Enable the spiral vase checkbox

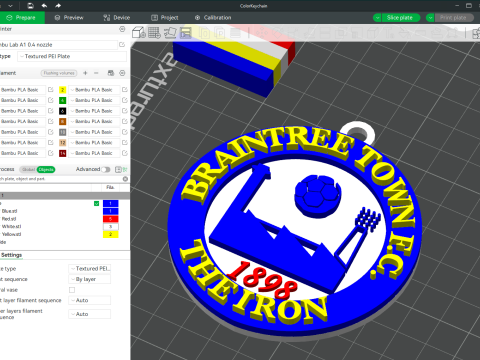[72, 290]
